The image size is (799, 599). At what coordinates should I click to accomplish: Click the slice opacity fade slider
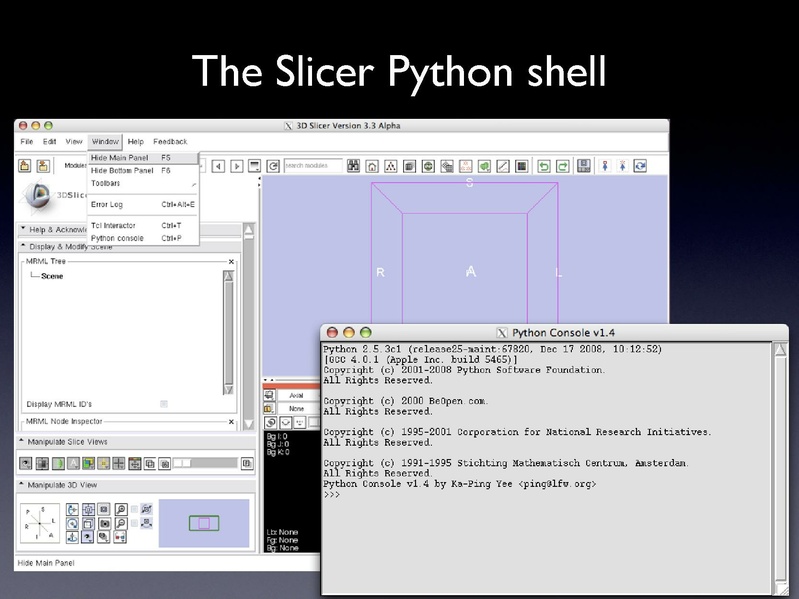(205, 463)
